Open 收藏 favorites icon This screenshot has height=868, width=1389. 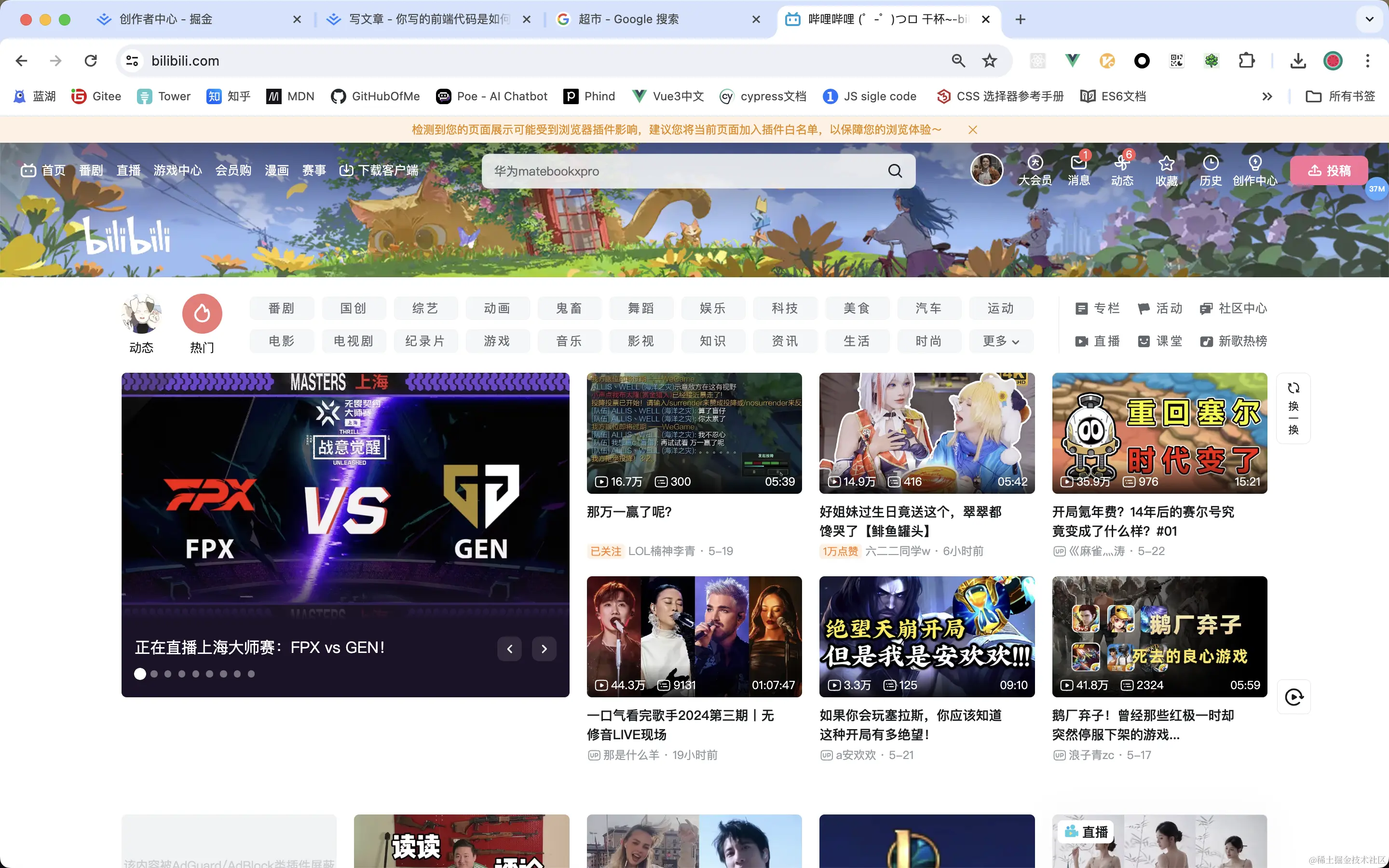[1166, 171]
